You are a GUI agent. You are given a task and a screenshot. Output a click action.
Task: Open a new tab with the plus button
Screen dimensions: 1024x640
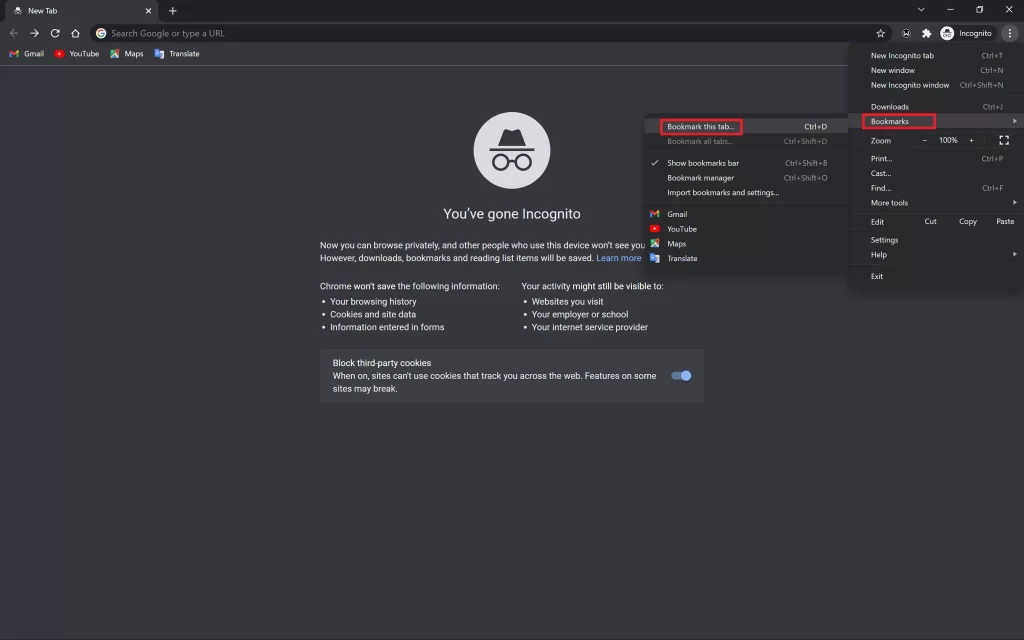pyautogui.click(x=172, y=10)
